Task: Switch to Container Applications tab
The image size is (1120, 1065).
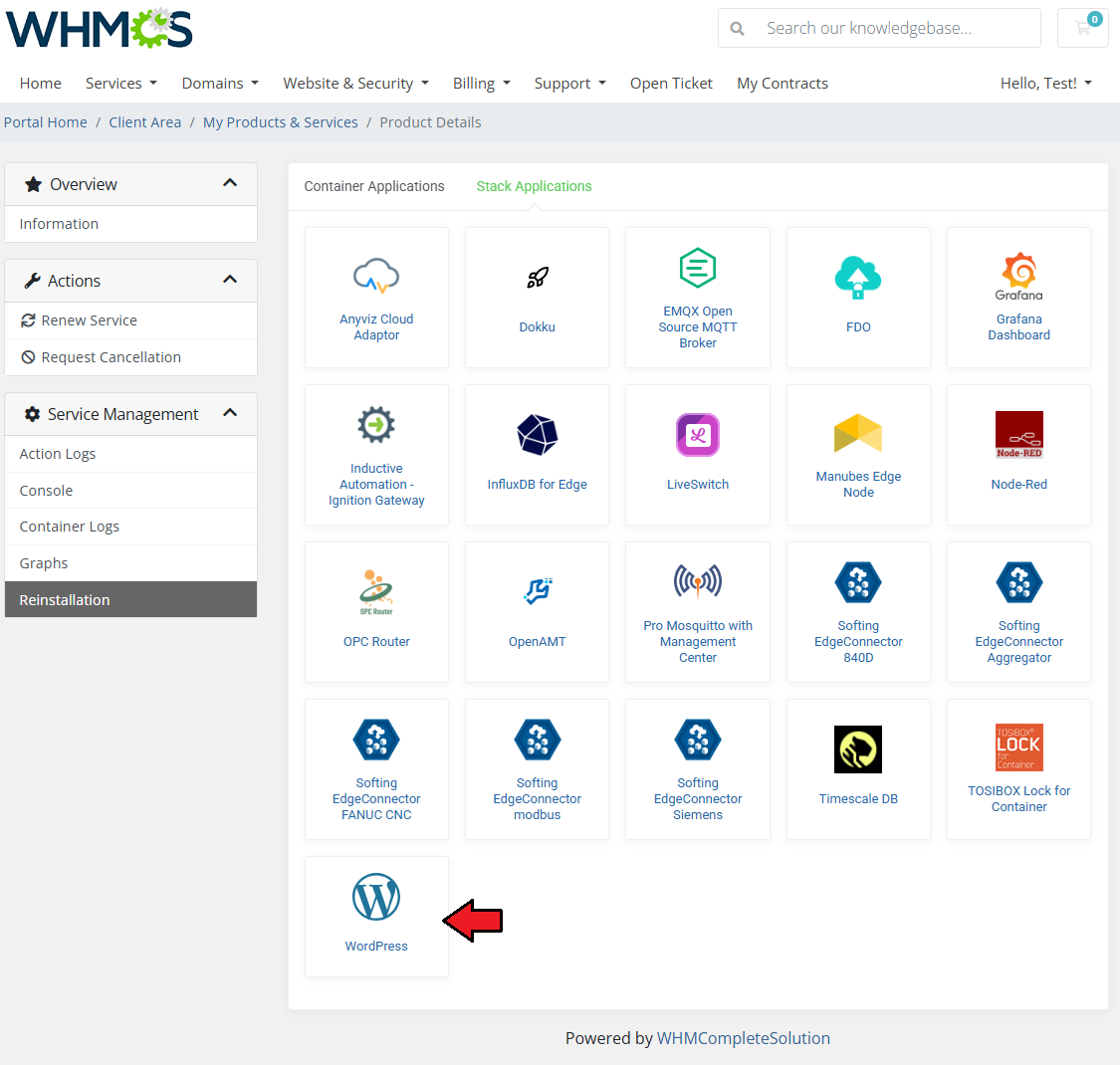Action: [x=374, y=186]
